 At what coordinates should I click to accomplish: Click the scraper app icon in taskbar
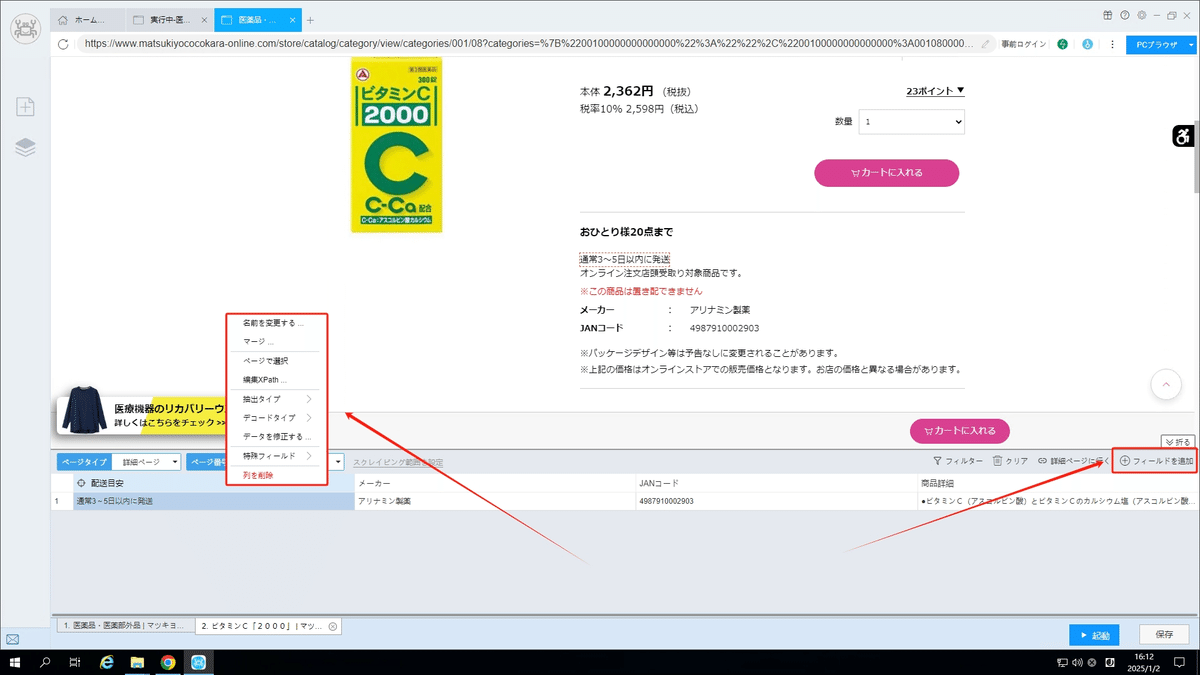(x=198, y=662)
